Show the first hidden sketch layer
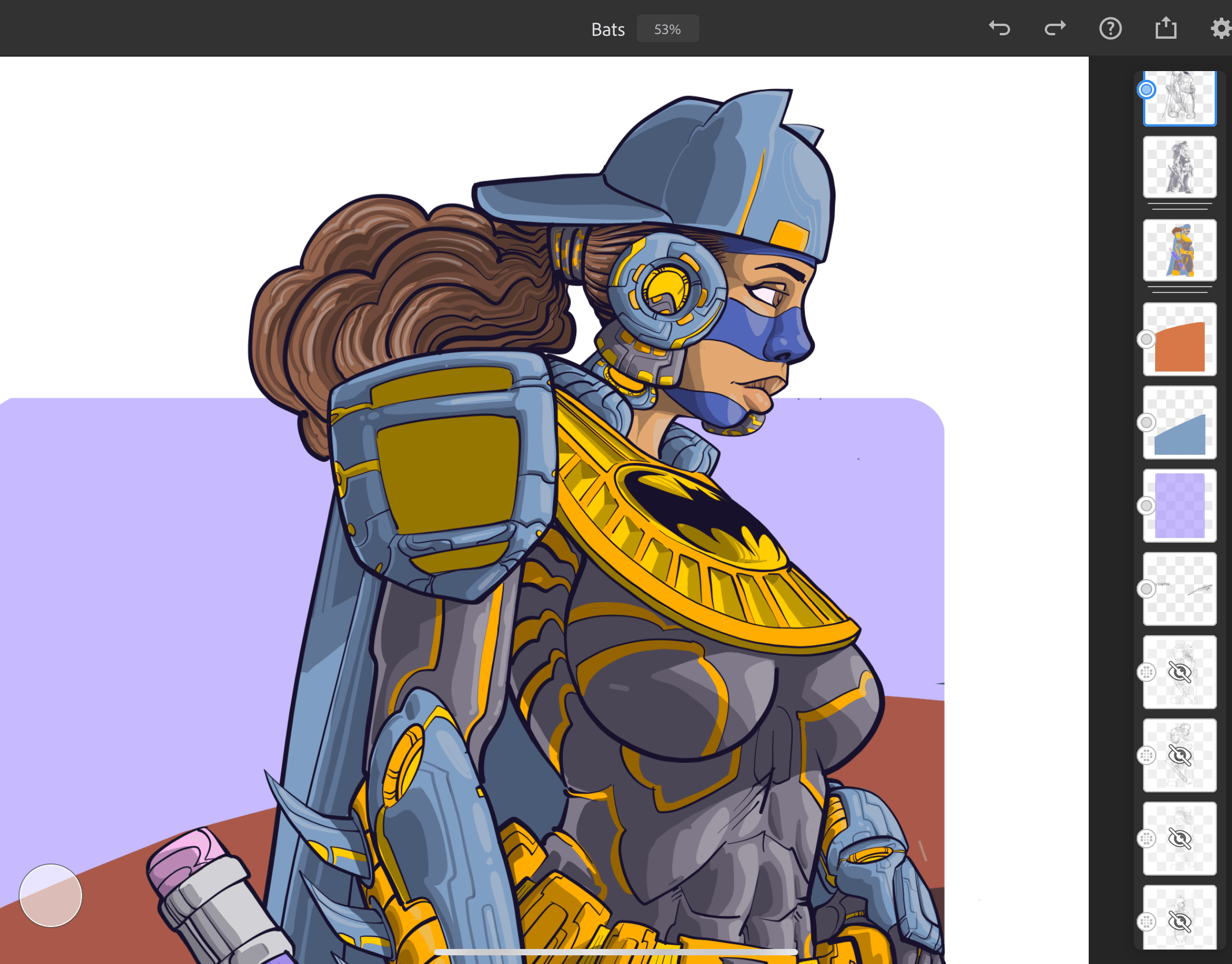1232x964 pixels. pos(1180,672)
